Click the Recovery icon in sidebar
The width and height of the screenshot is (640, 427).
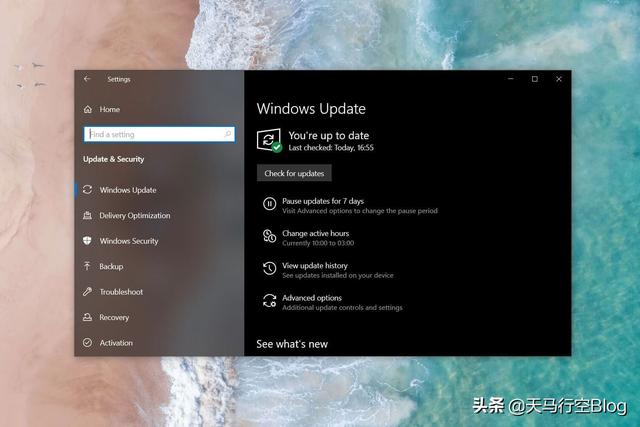pyautogui.click(x=87, y=317)
